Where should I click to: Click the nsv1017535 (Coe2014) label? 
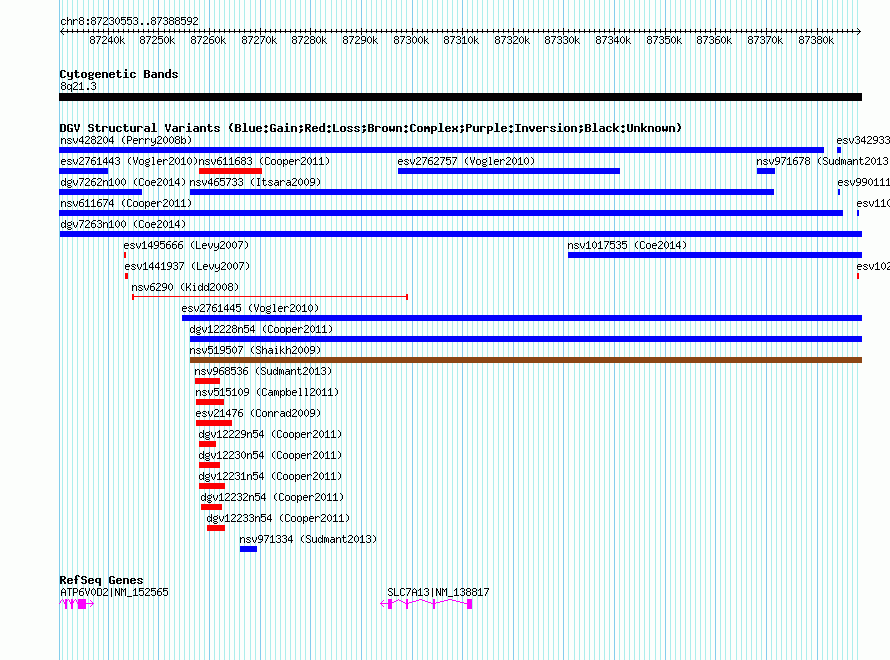(627, 245)
